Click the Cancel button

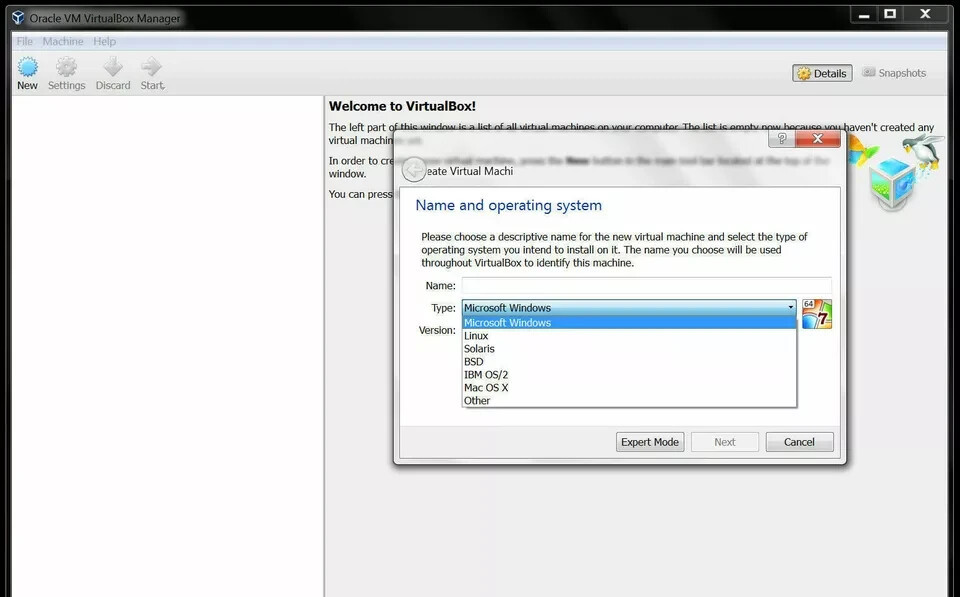[799, 442]
